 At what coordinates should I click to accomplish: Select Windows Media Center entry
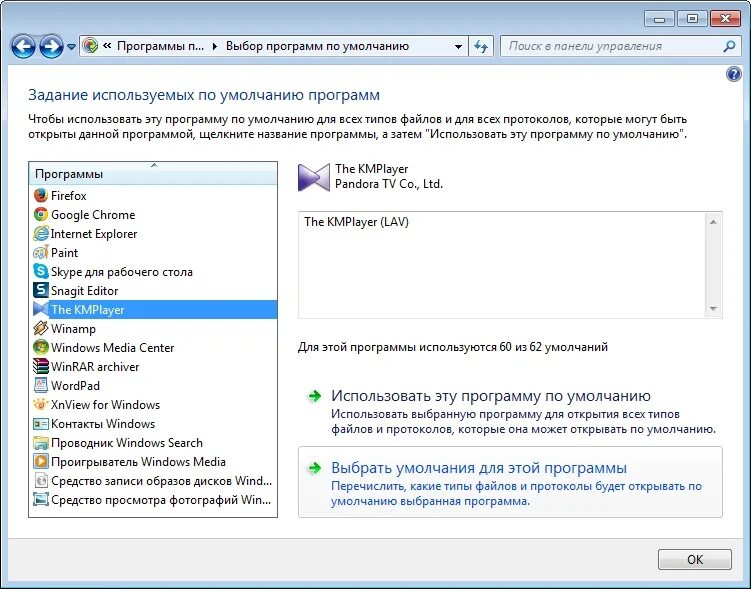(x=153, y=348)
